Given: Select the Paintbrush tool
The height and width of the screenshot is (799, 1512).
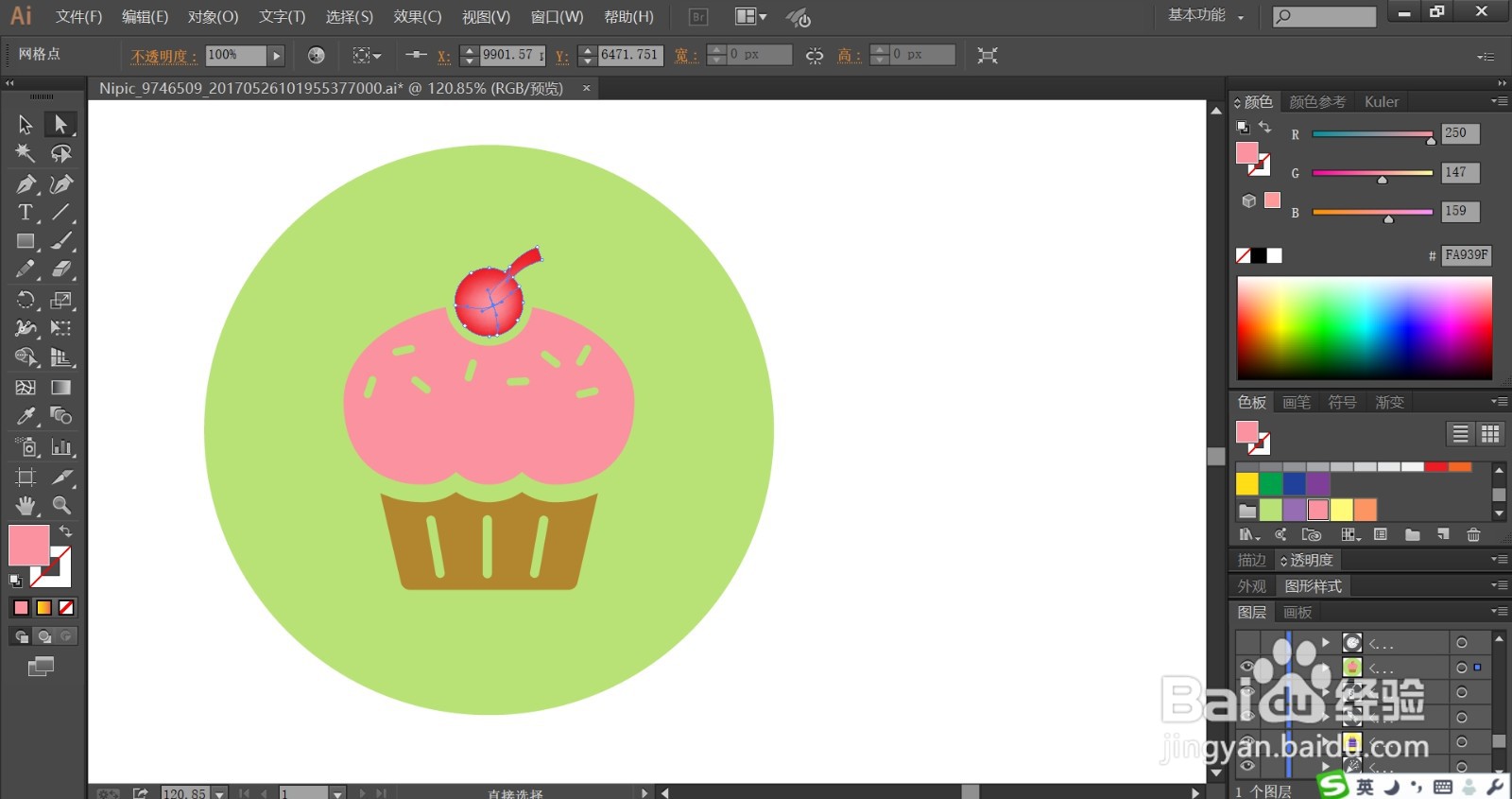Looking at the screenshot, I should click(x=60, y=242).
